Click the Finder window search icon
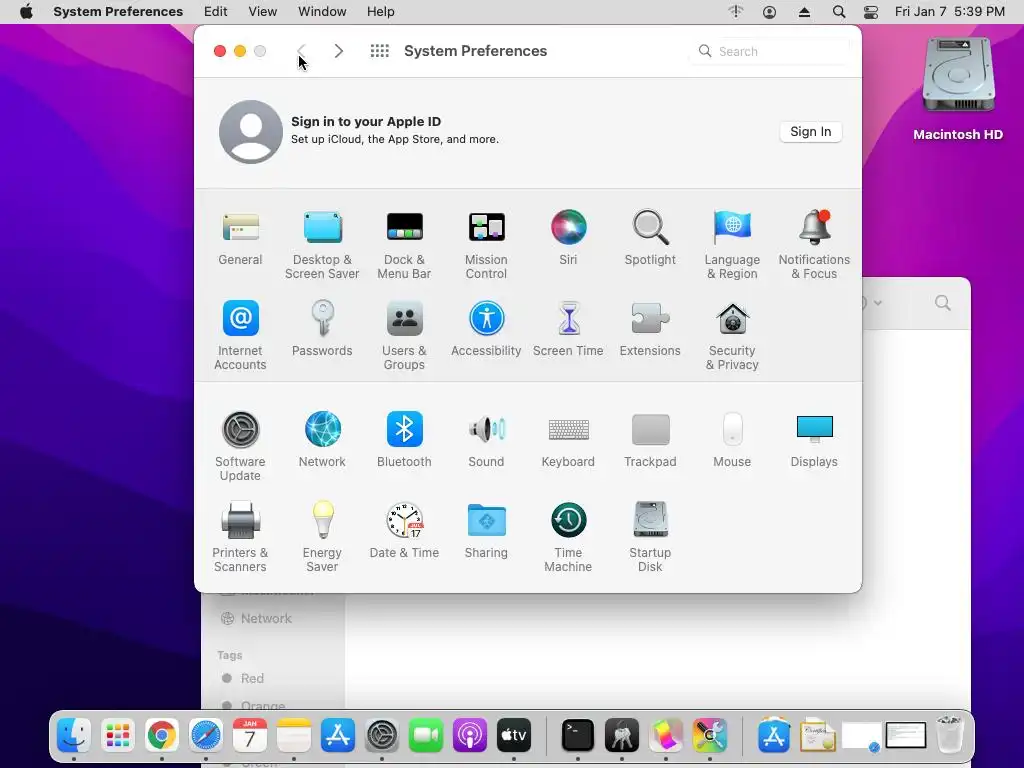 pos(942,303)
